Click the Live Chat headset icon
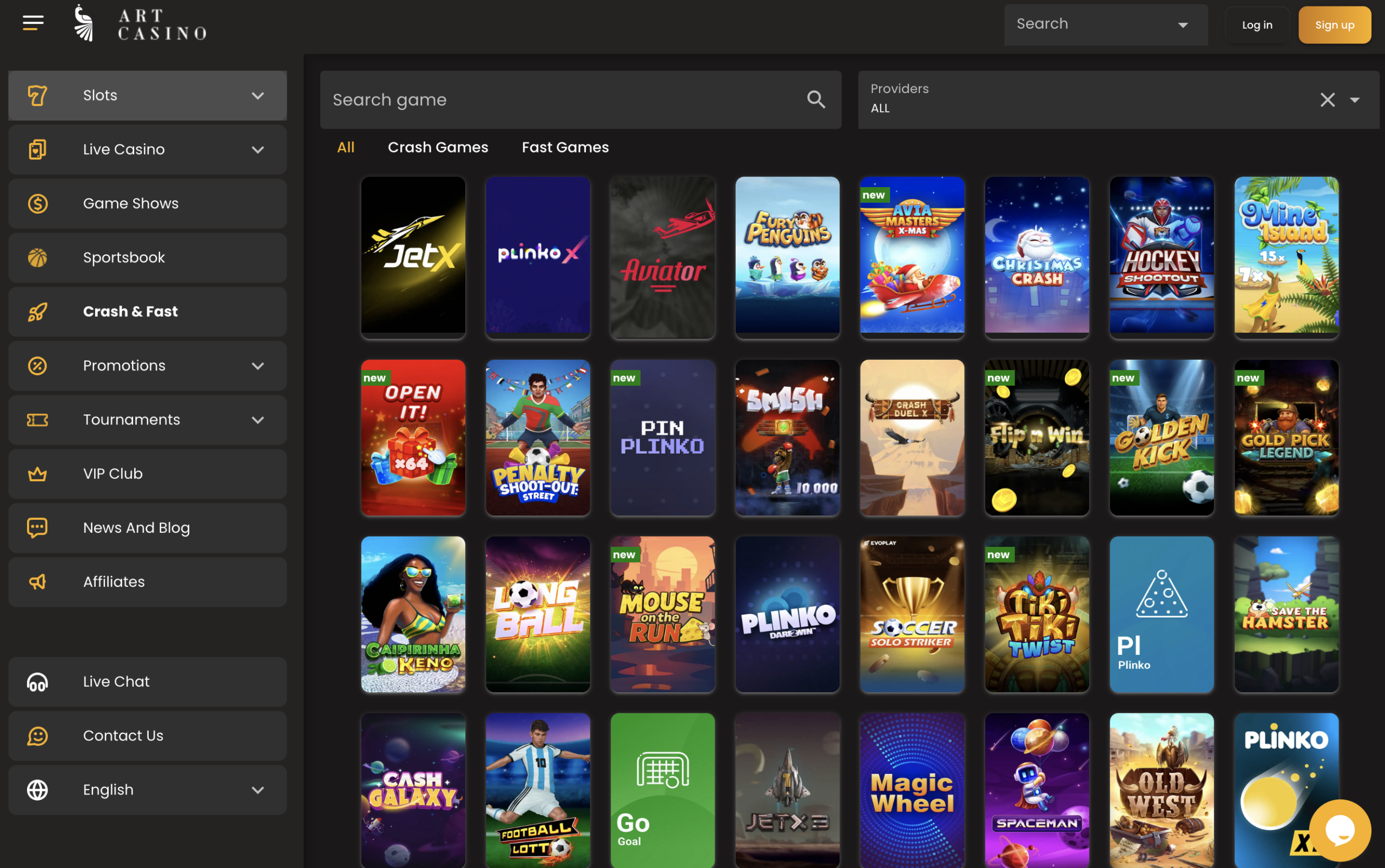 (x=37, y=682)
